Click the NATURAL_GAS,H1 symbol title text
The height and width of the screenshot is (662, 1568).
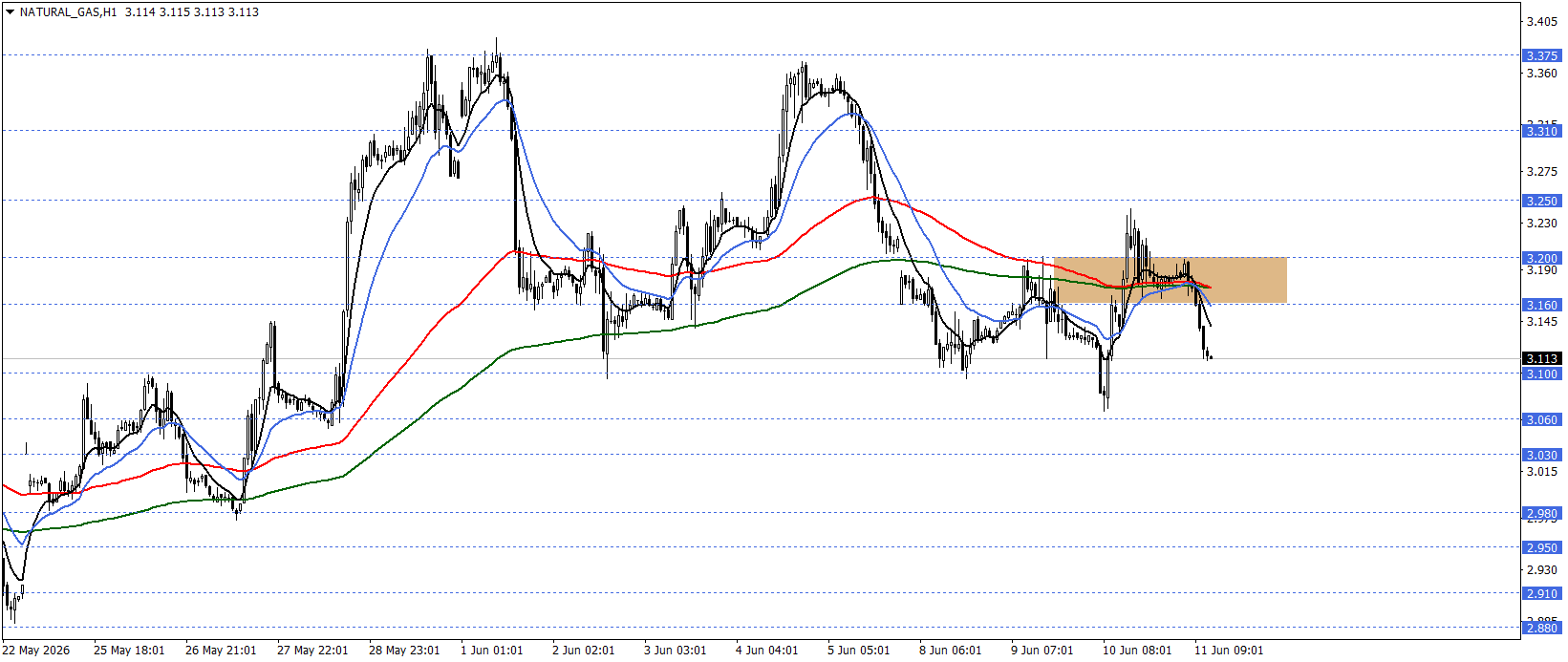point(68,12)
